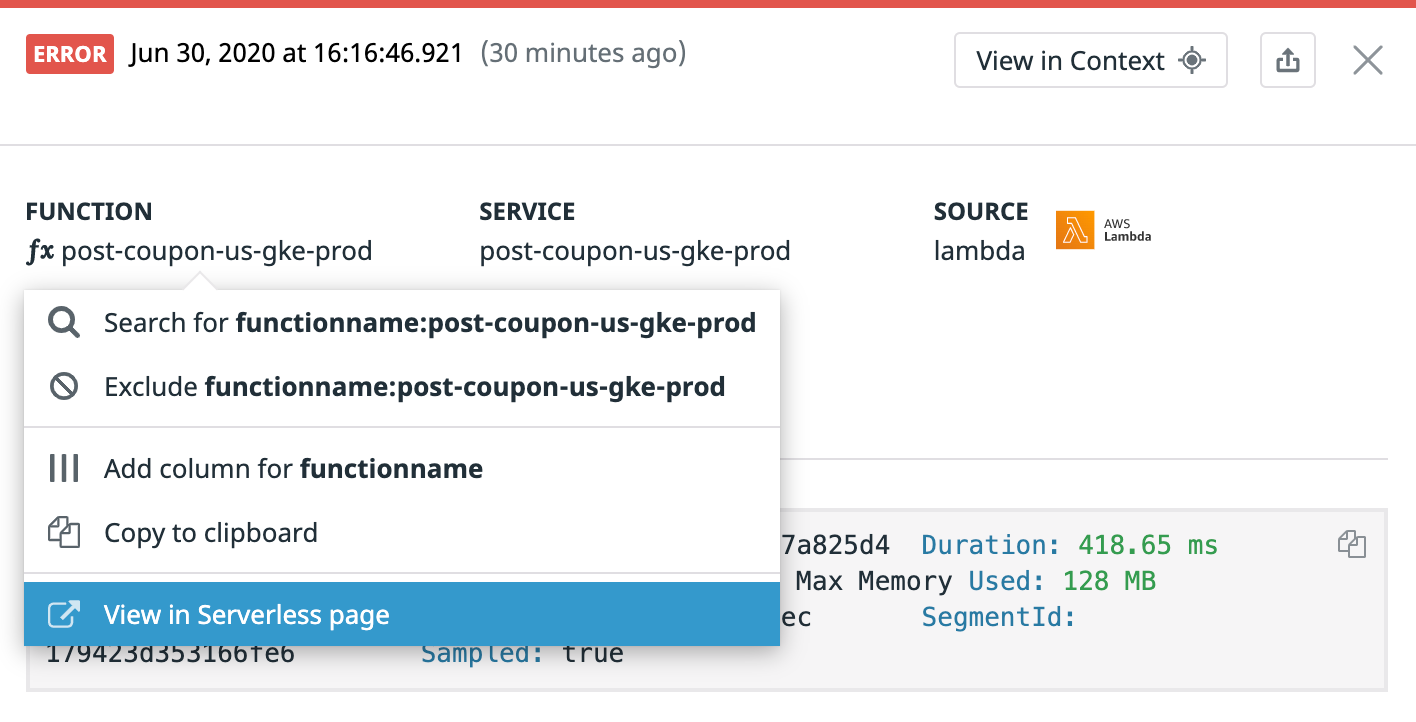Click the View in Context button
This screenshot has height=722, width=1416.
tap(1090, 61)
